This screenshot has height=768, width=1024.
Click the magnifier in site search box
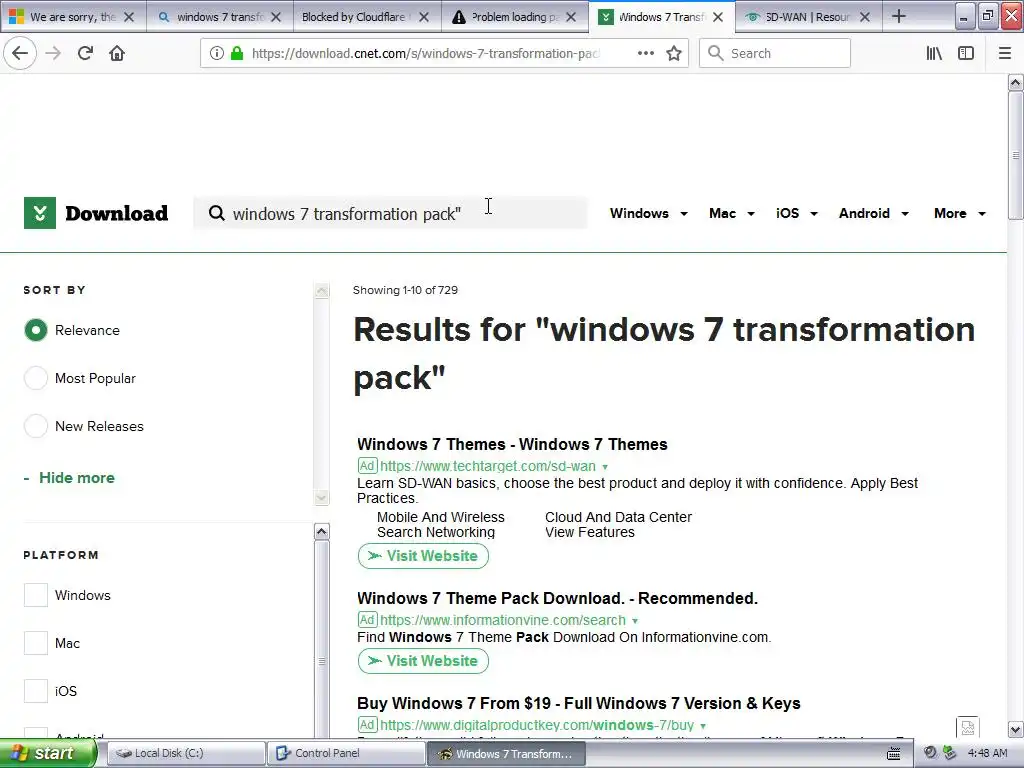(x=216, y=214)
